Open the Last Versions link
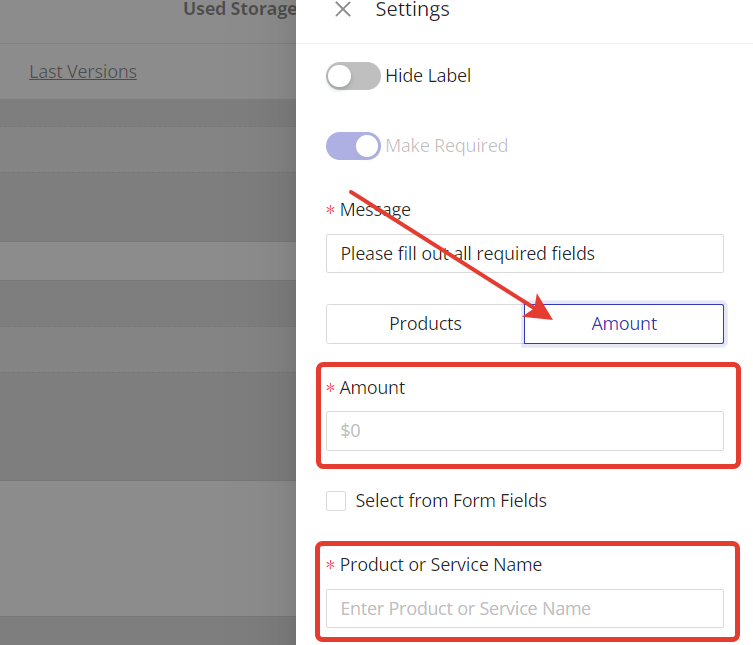 pos(83,72)
